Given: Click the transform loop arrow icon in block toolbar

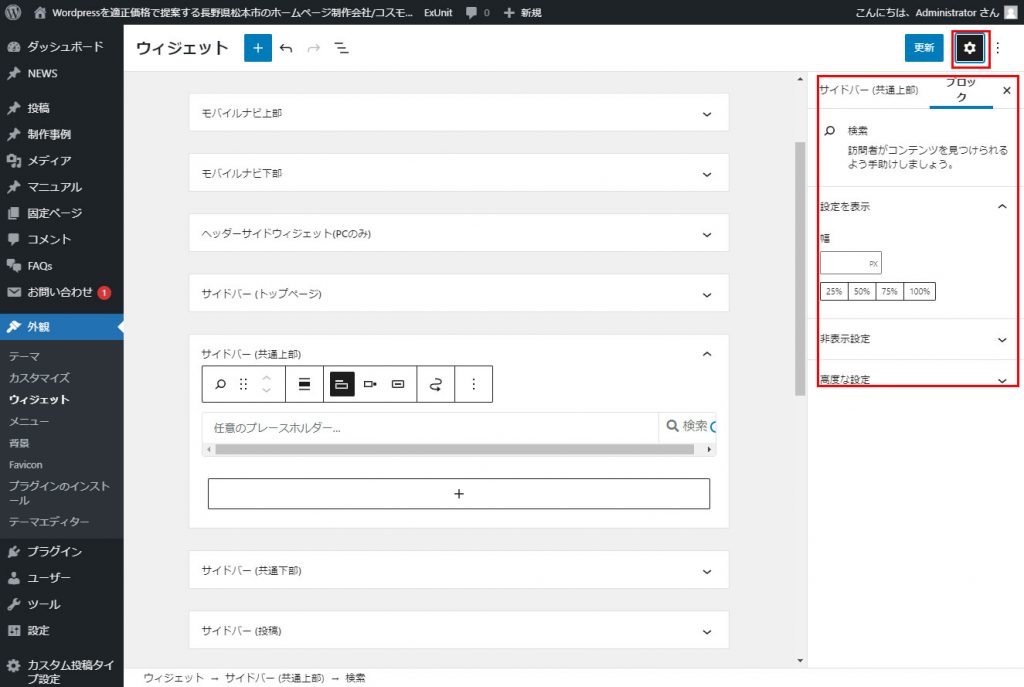Looking at the screenshot, I should (x=435, y=384).
